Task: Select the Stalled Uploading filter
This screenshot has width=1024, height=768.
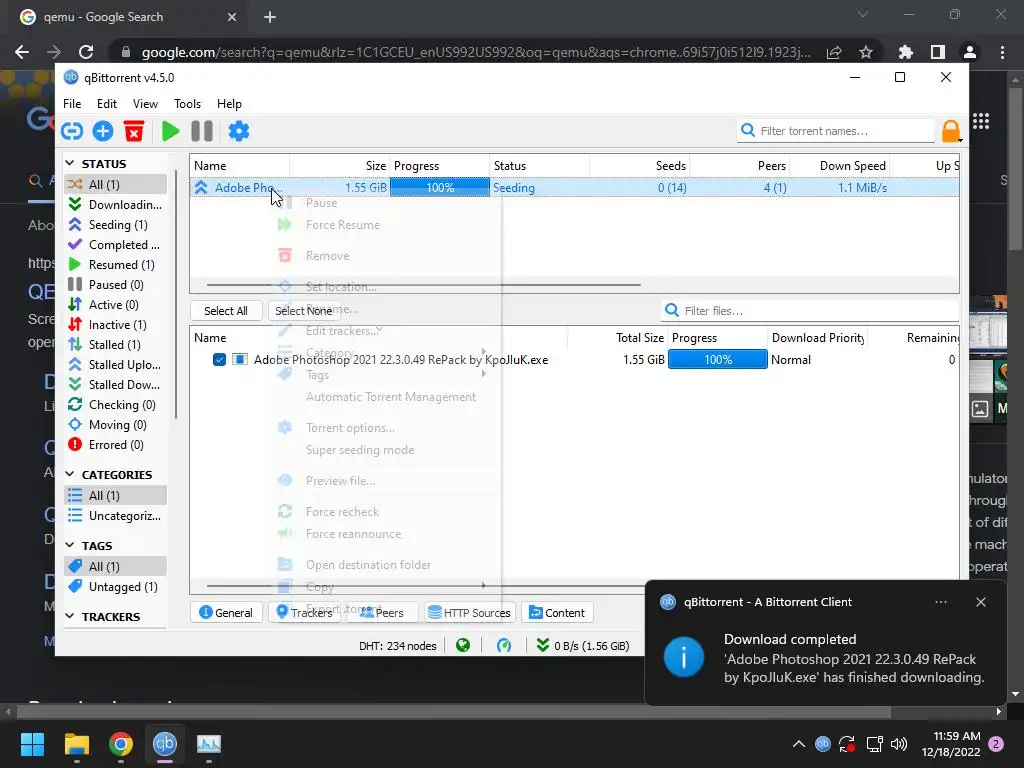Action: tap(116, 365)
